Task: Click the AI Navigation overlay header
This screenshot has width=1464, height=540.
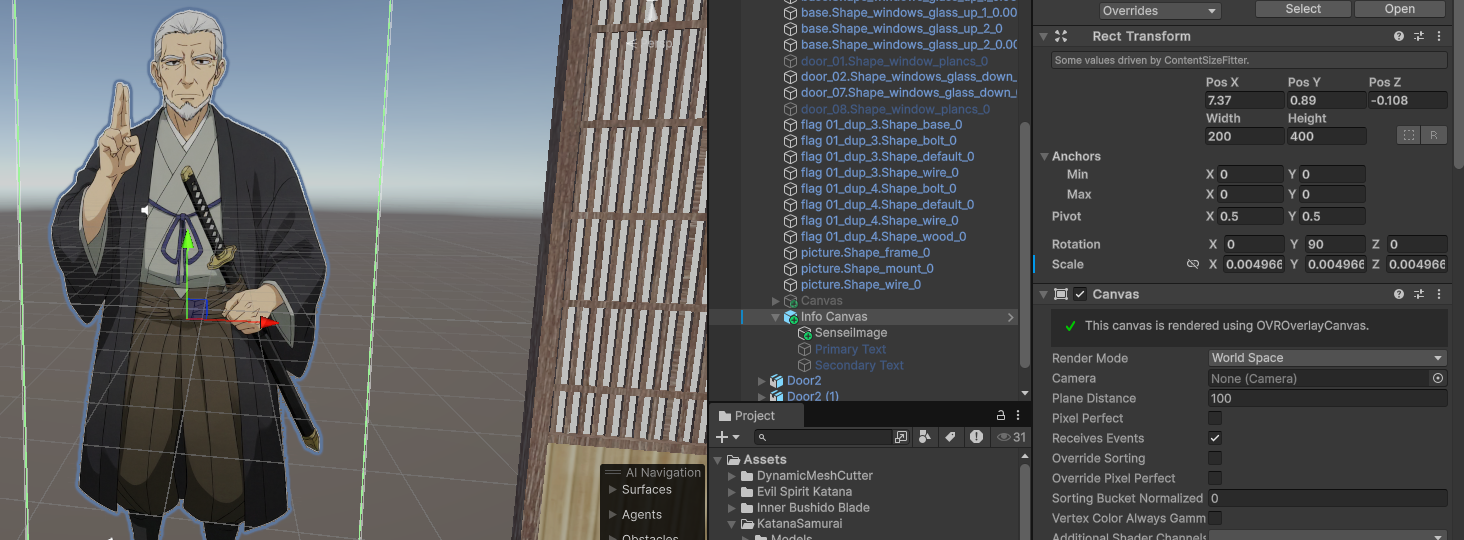Action: (x=654, y=473)
